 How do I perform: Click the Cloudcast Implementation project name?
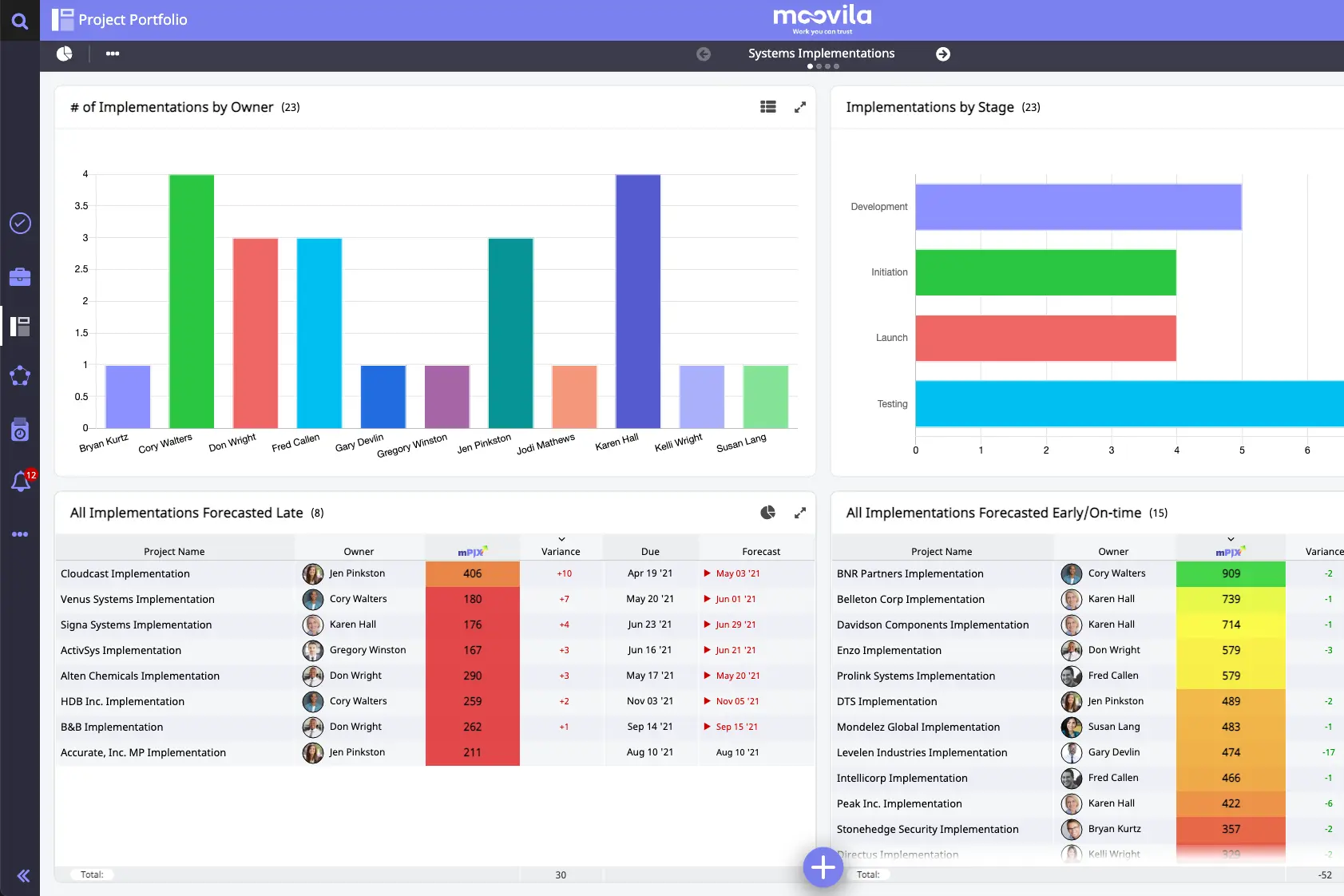(125, 573)
